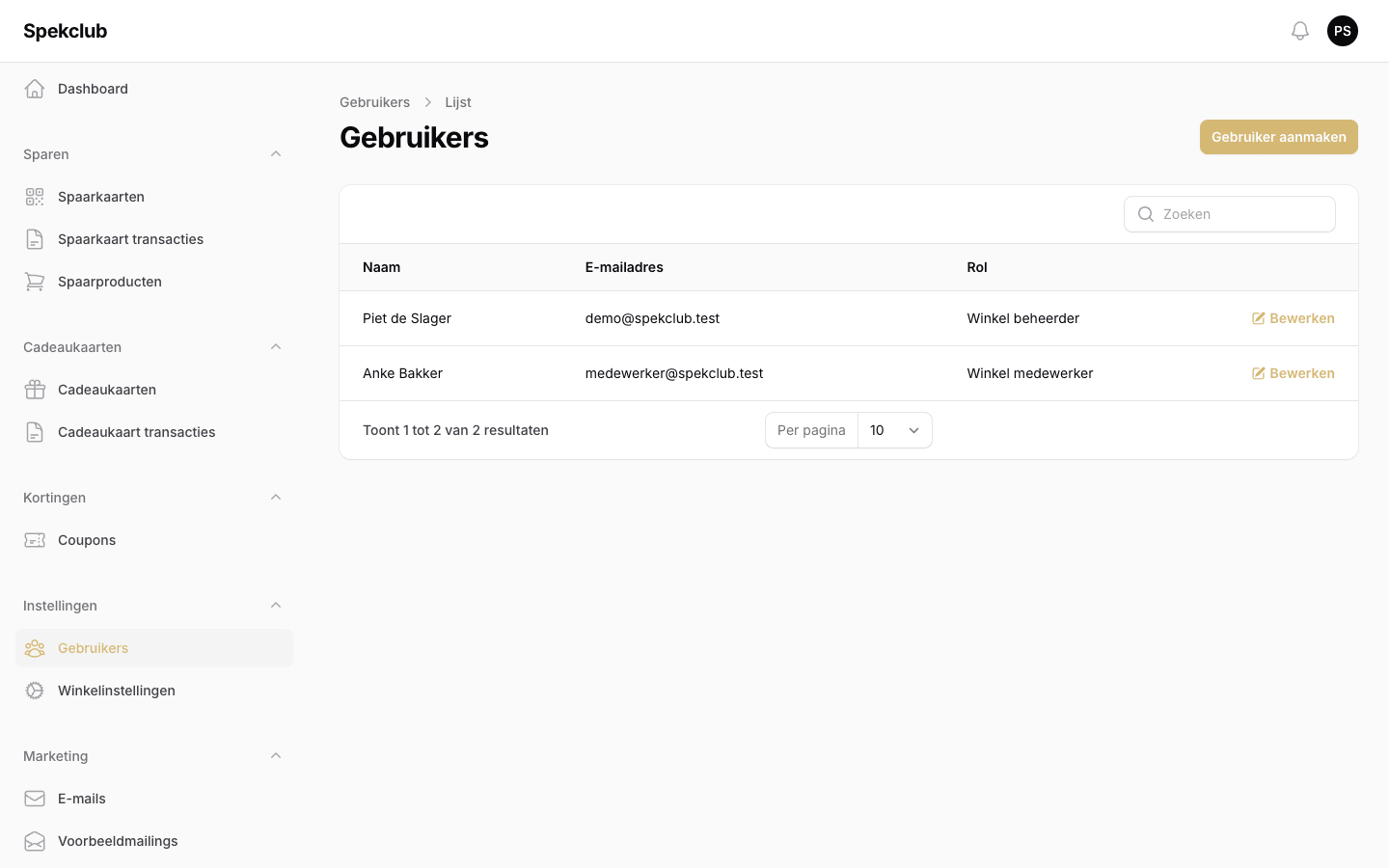The height and width of the screenshot is (868, 1389).
Task: Collapse the Instellingen sidebar group
Action: [276, 606]
